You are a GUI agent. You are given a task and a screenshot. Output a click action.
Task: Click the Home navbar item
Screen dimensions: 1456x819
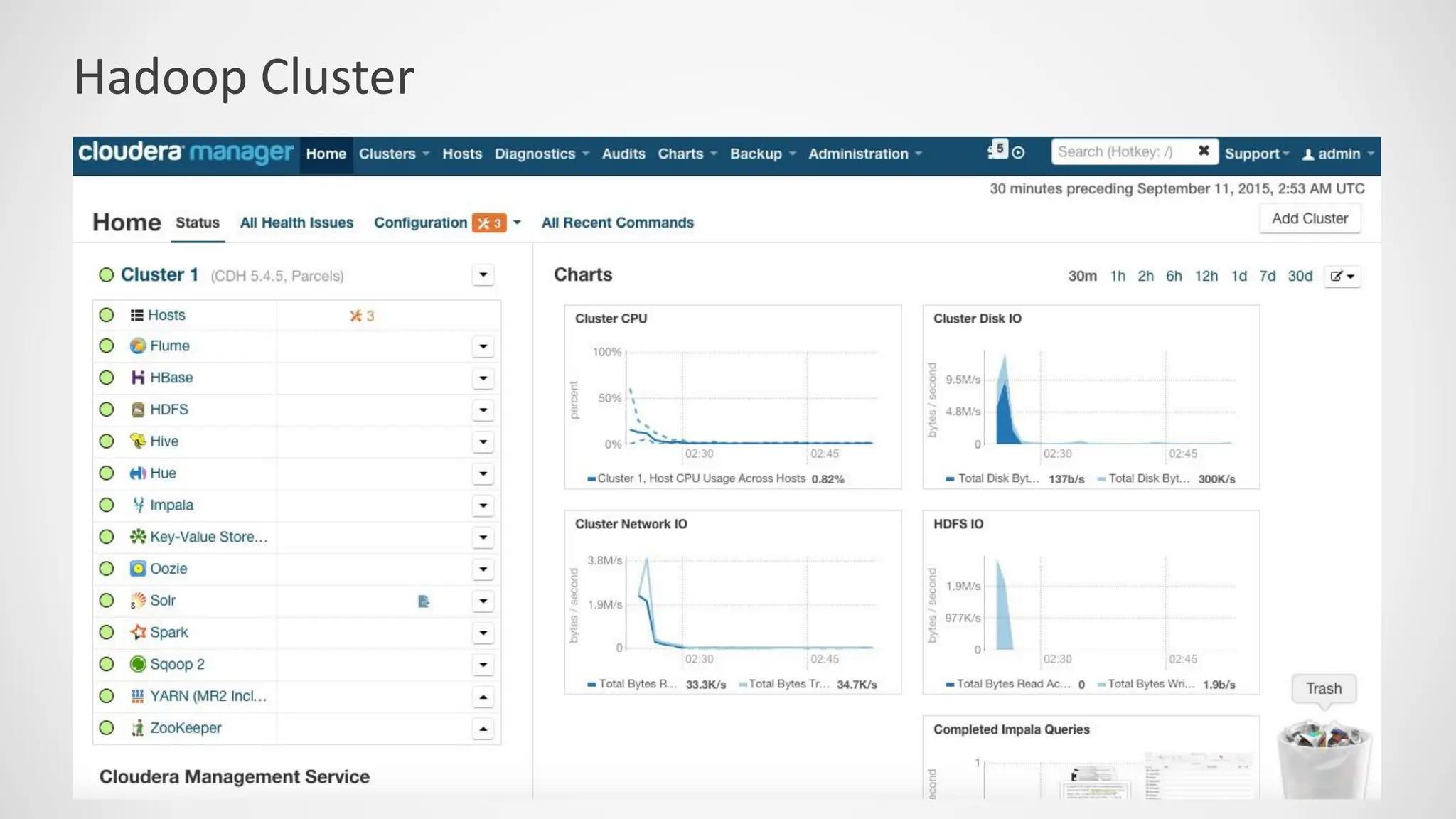[326, 154]
